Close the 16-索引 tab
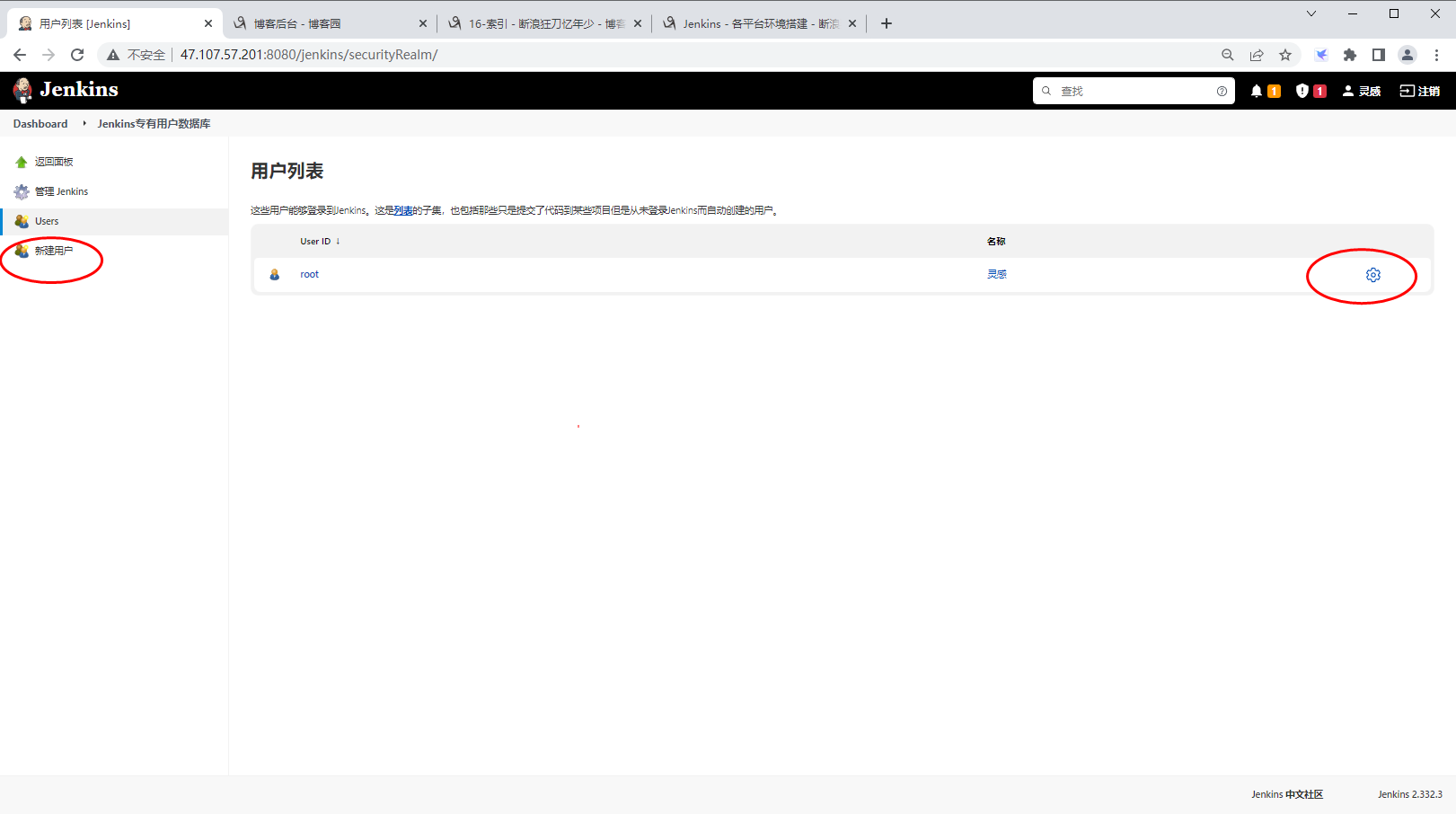The image size is (1456, 814). click(x=638, y=23)
